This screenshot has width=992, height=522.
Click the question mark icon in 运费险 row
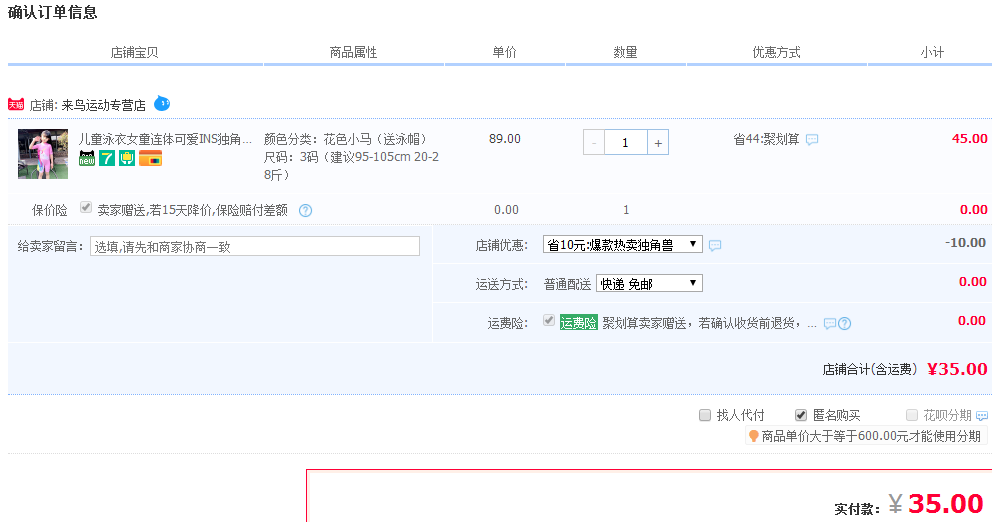click(x=845, y=324)
